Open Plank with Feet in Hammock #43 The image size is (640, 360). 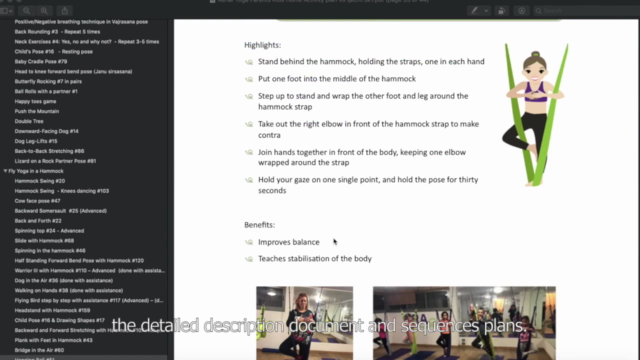[x=53, y=340]
